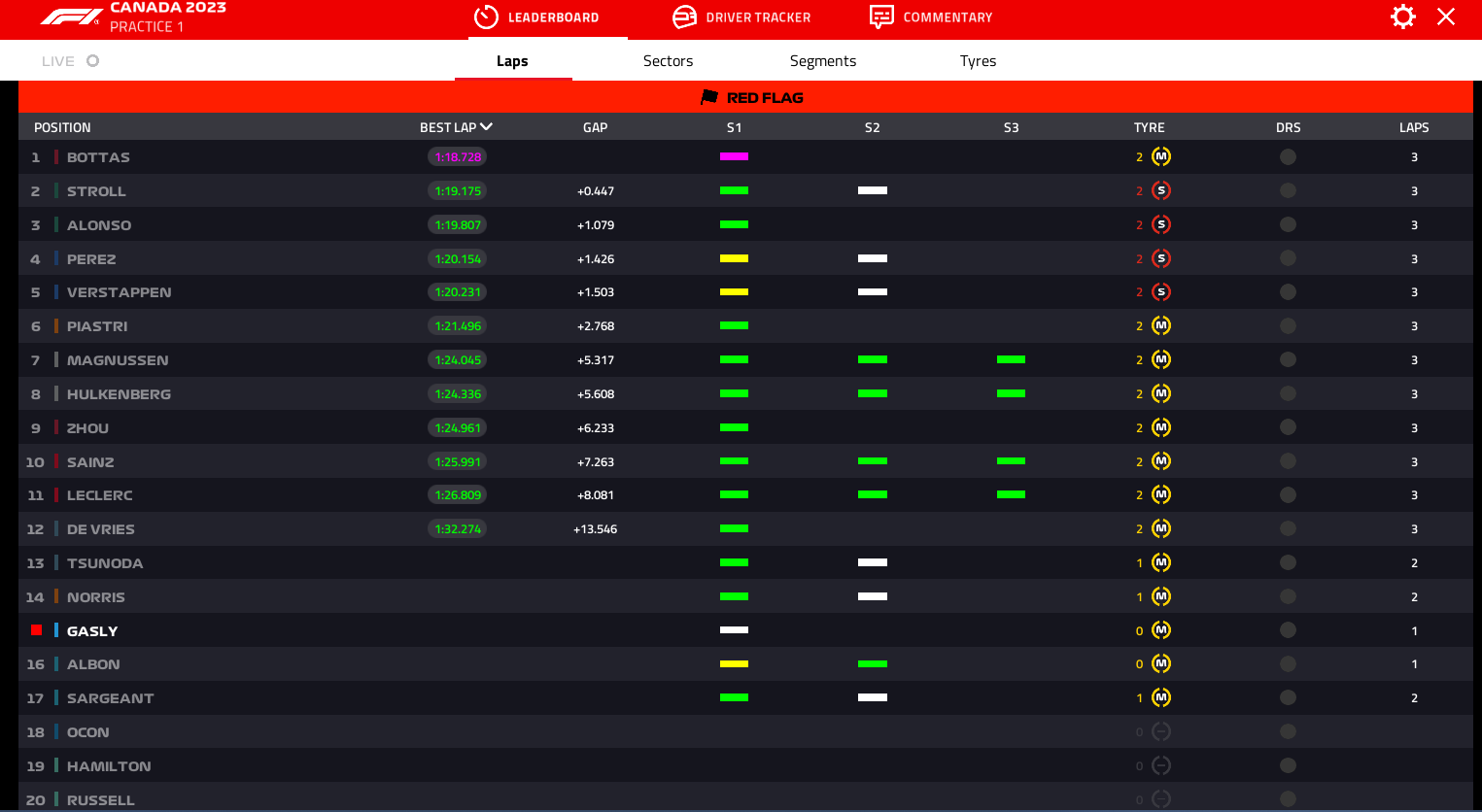Click Sargeant DRS indicator dot
The height and width of the screenshot is (812, 1482).
(x=1288, y=697)
